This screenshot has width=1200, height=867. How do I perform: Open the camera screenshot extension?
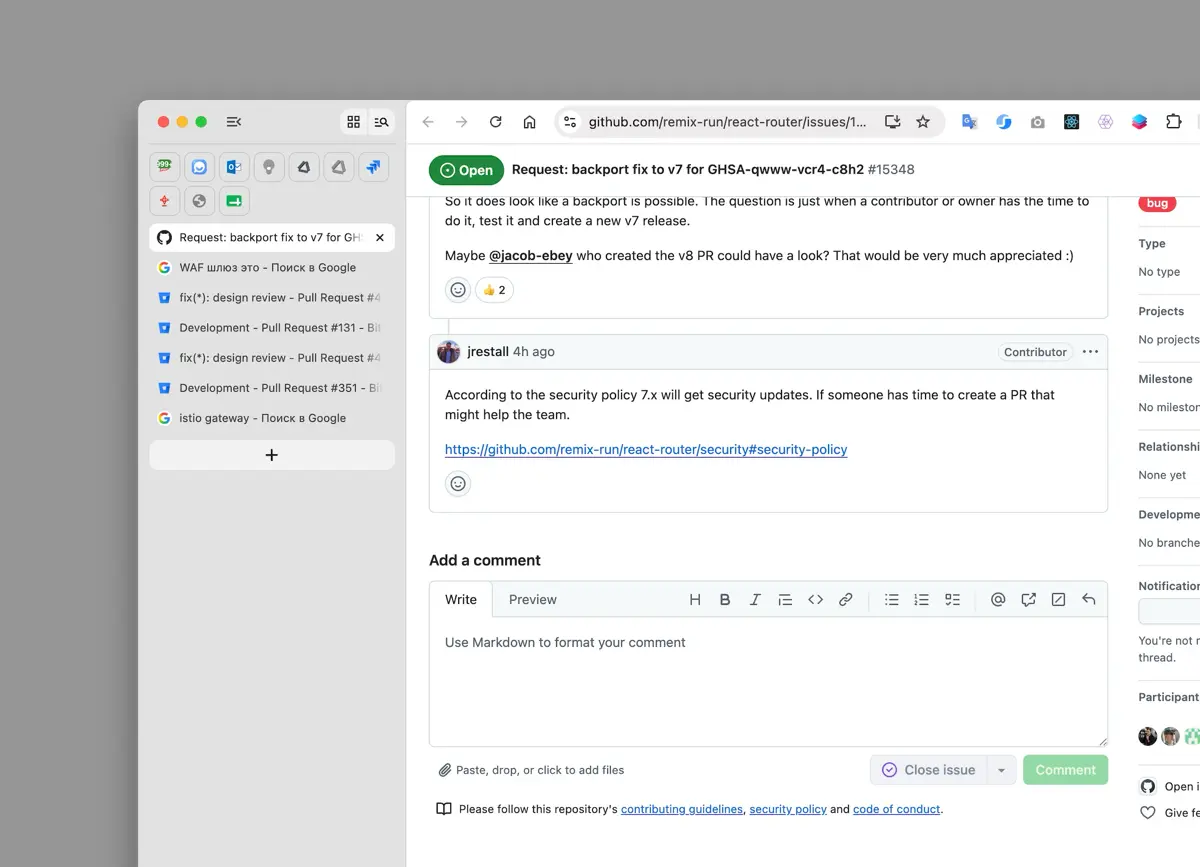point(1037,122)
